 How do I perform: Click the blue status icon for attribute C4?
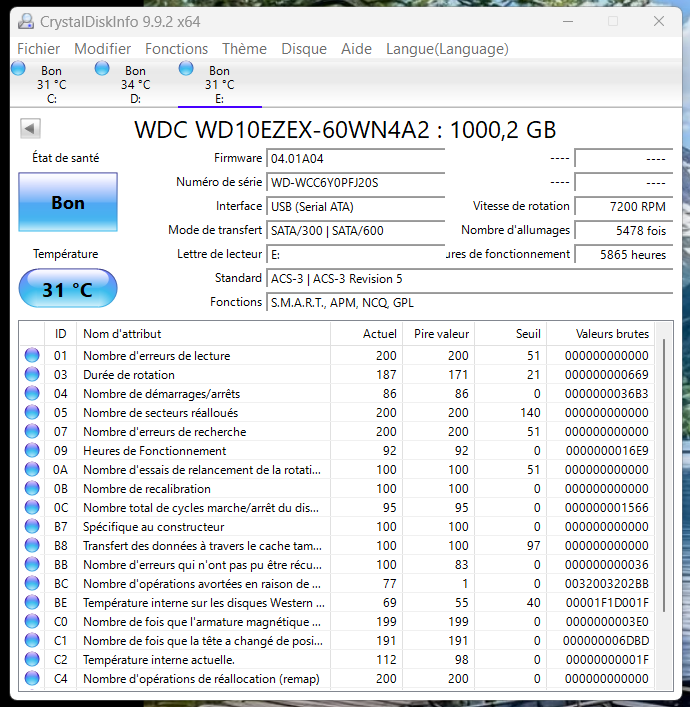tap(32, 678)
